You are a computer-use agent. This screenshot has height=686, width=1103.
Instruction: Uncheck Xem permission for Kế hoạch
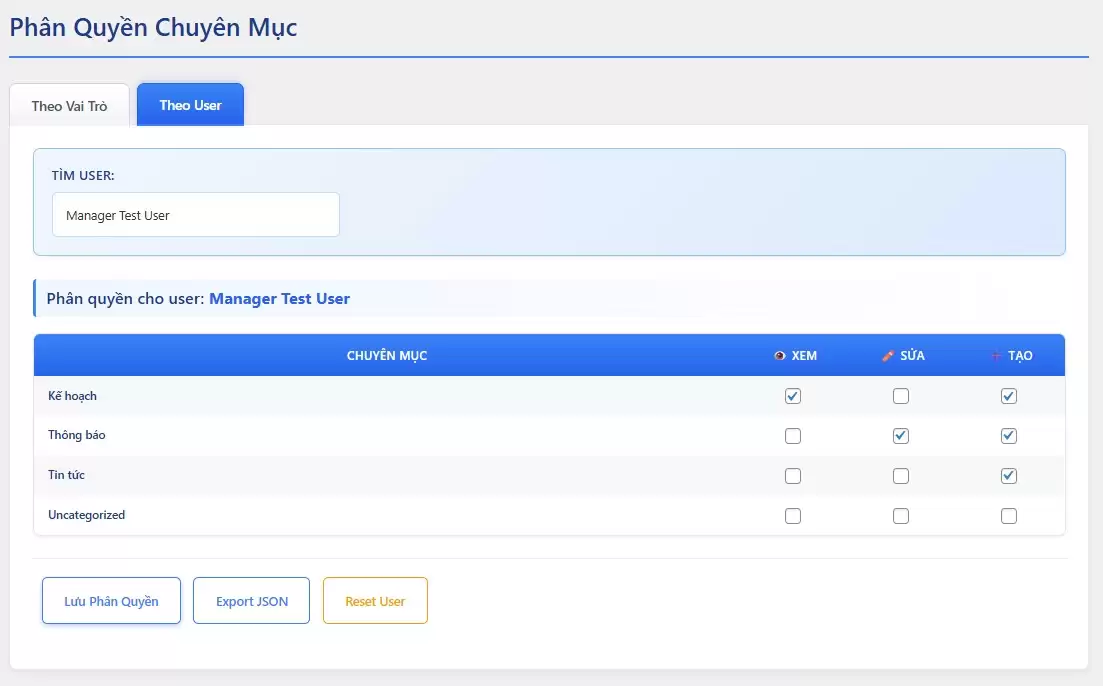coord(793,396)
